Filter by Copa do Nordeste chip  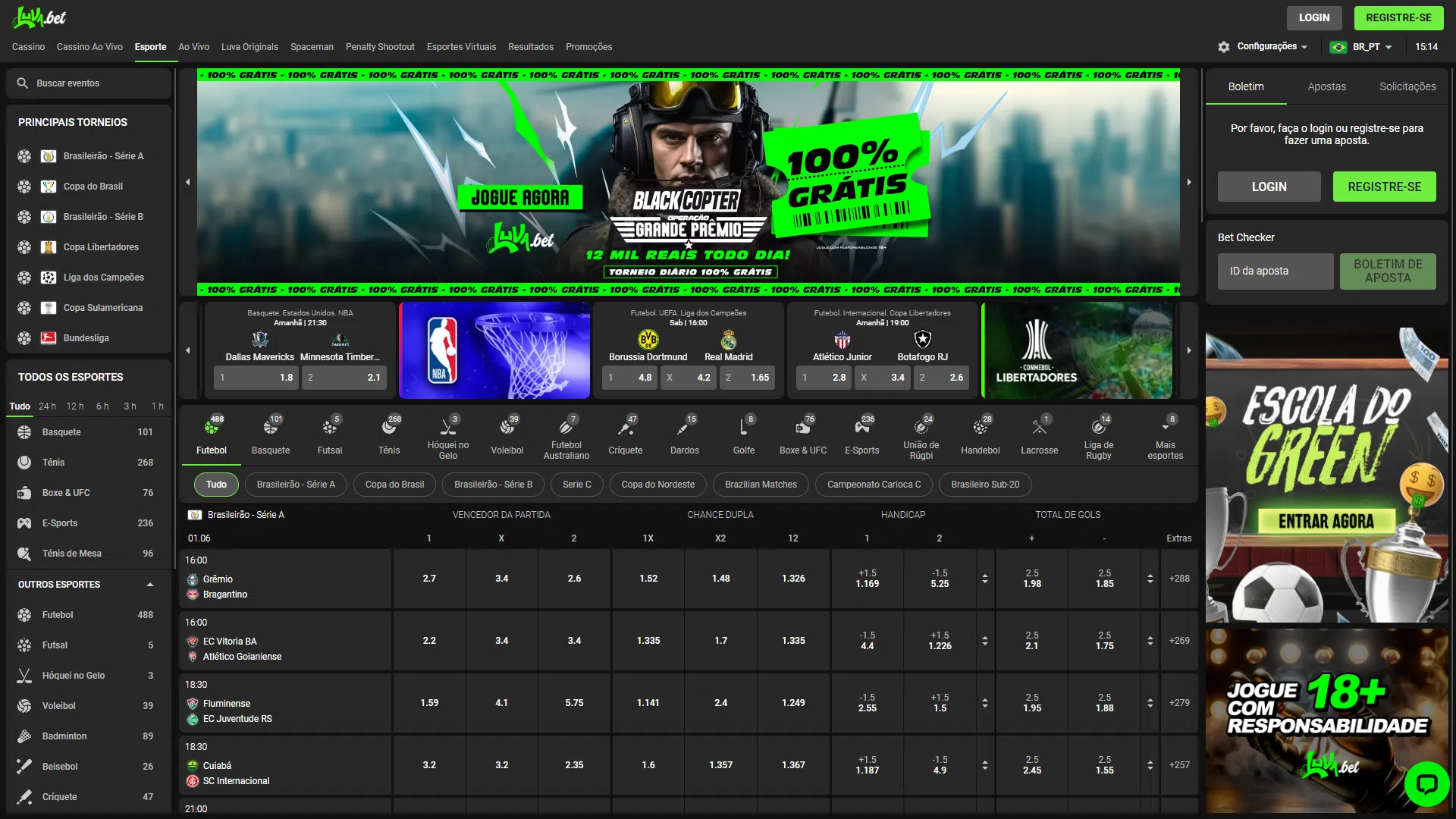click(657, 485)
